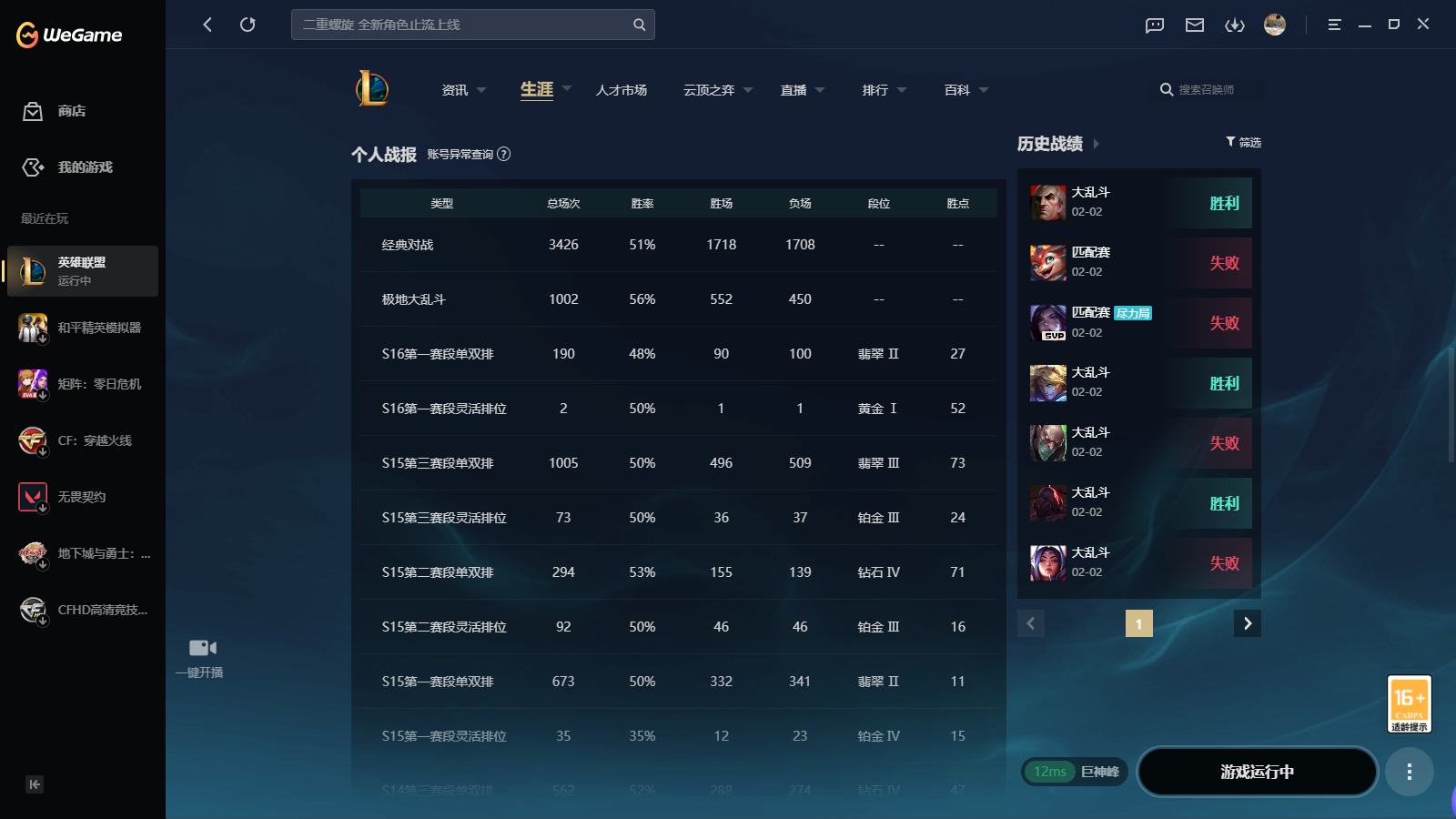Viewport: 1456px width, 819px height.
Task: Collapse the left sidebar
Action: (x=35, y=784)
